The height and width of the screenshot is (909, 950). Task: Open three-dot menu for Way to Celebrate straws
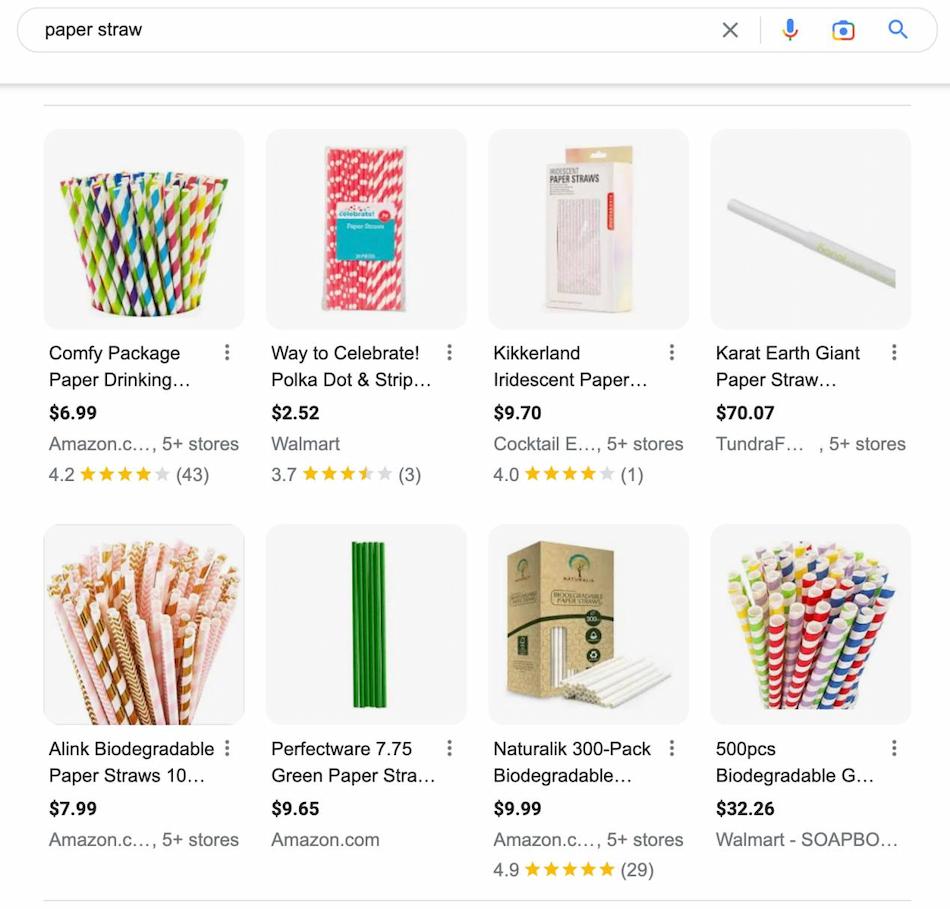pyautogui.click(x=449, y=352)
